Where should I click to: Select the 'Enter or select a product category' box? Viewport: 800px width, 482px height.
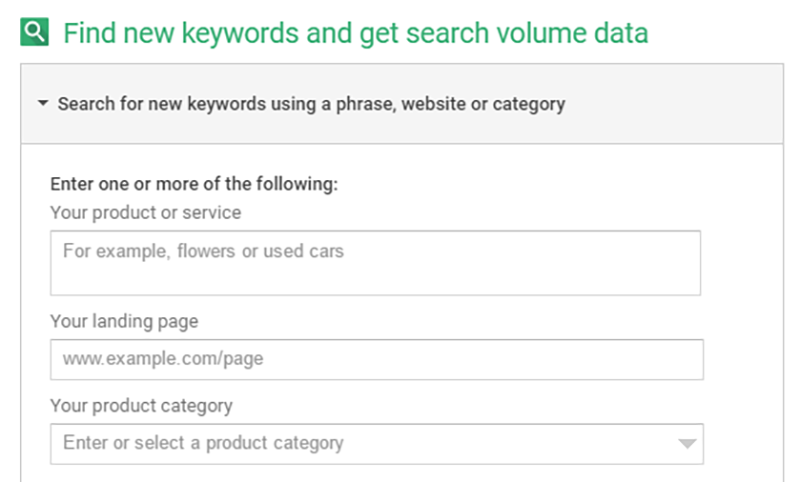click(x=377, y=444)
